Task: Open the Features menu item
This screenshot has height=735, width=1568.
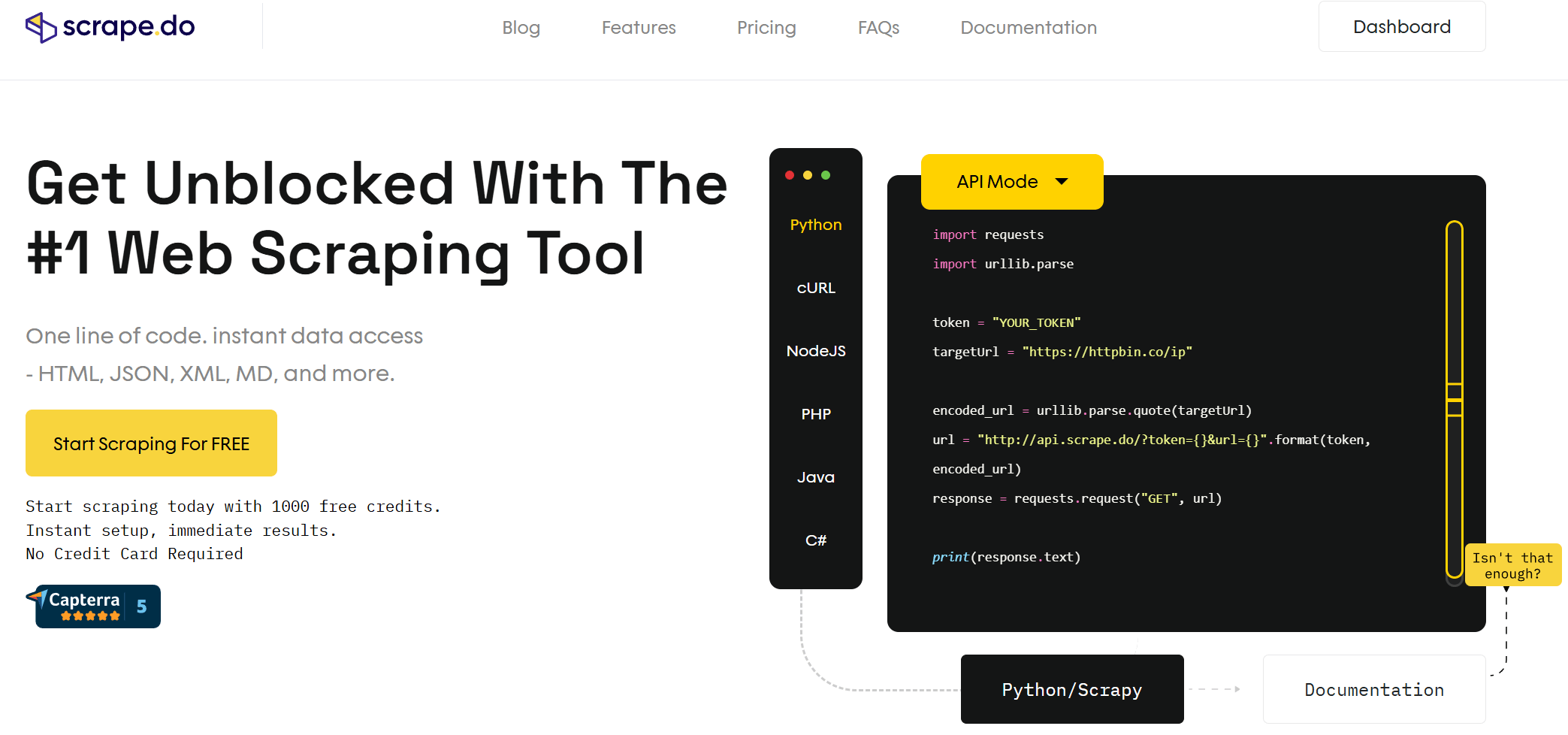Action: 639,28
